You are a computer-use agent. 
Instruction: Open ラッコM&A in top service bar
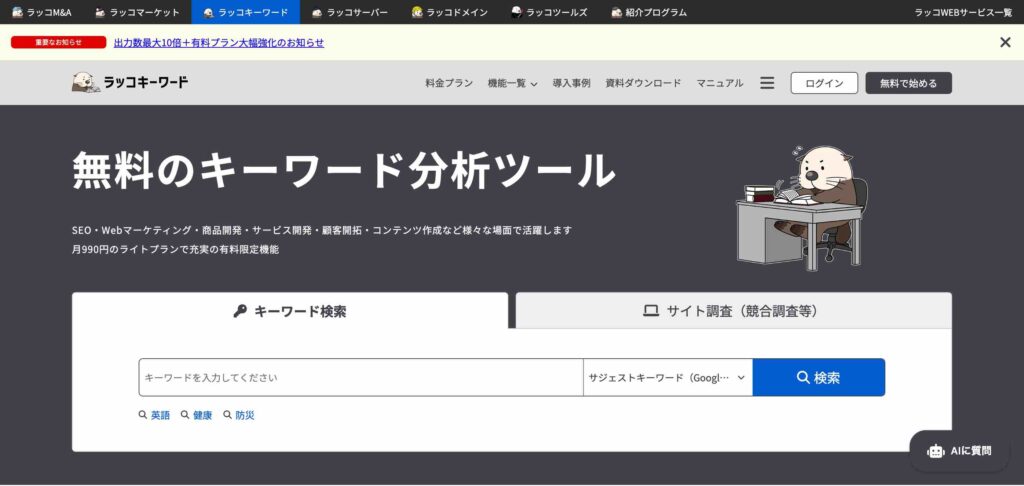tap(42, 12)
